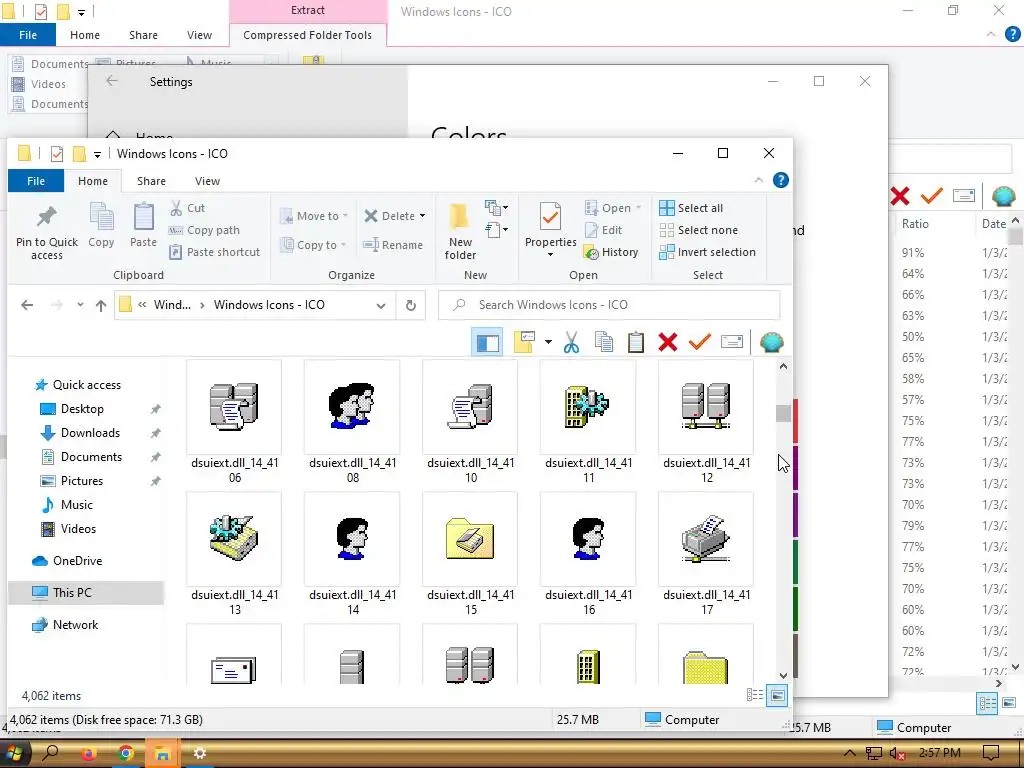Open the Properties ribbon button

point(551,229)
